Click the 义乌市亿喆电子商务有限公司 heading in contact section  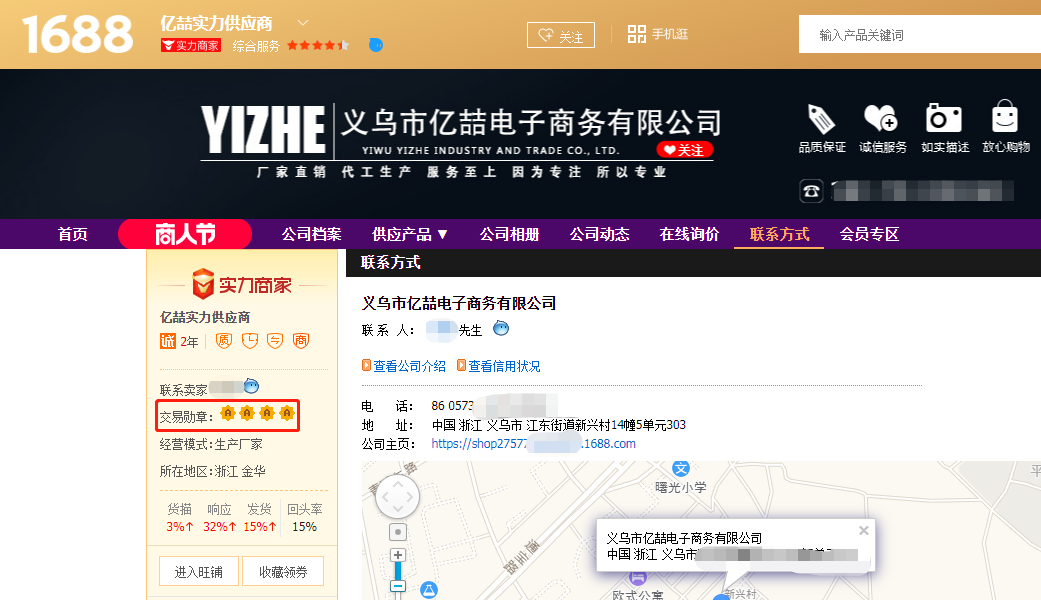(459, 303)
